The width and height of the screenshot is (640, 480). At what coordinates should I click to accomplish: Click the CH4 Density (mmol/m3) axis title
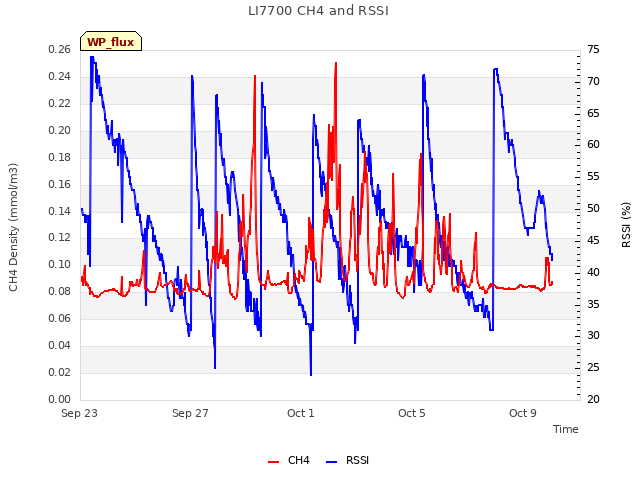13,227
